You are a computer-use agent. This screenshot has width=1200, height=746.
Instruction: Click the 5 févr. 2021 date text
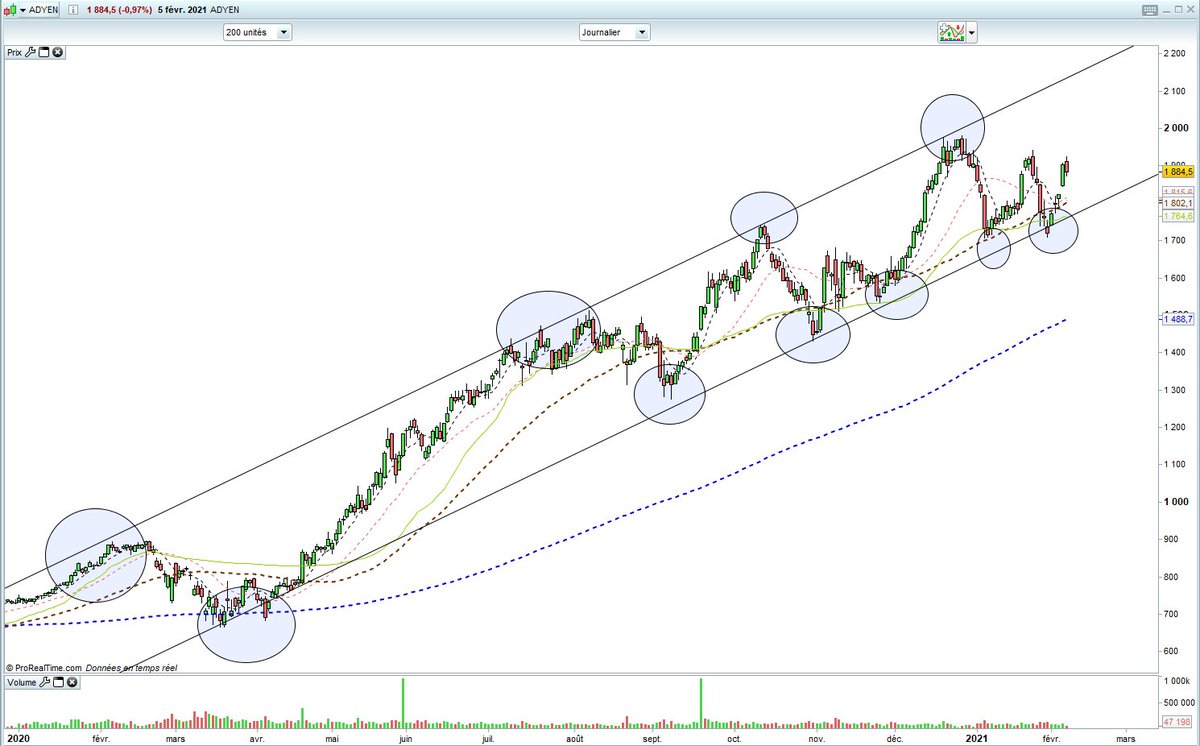183,9
